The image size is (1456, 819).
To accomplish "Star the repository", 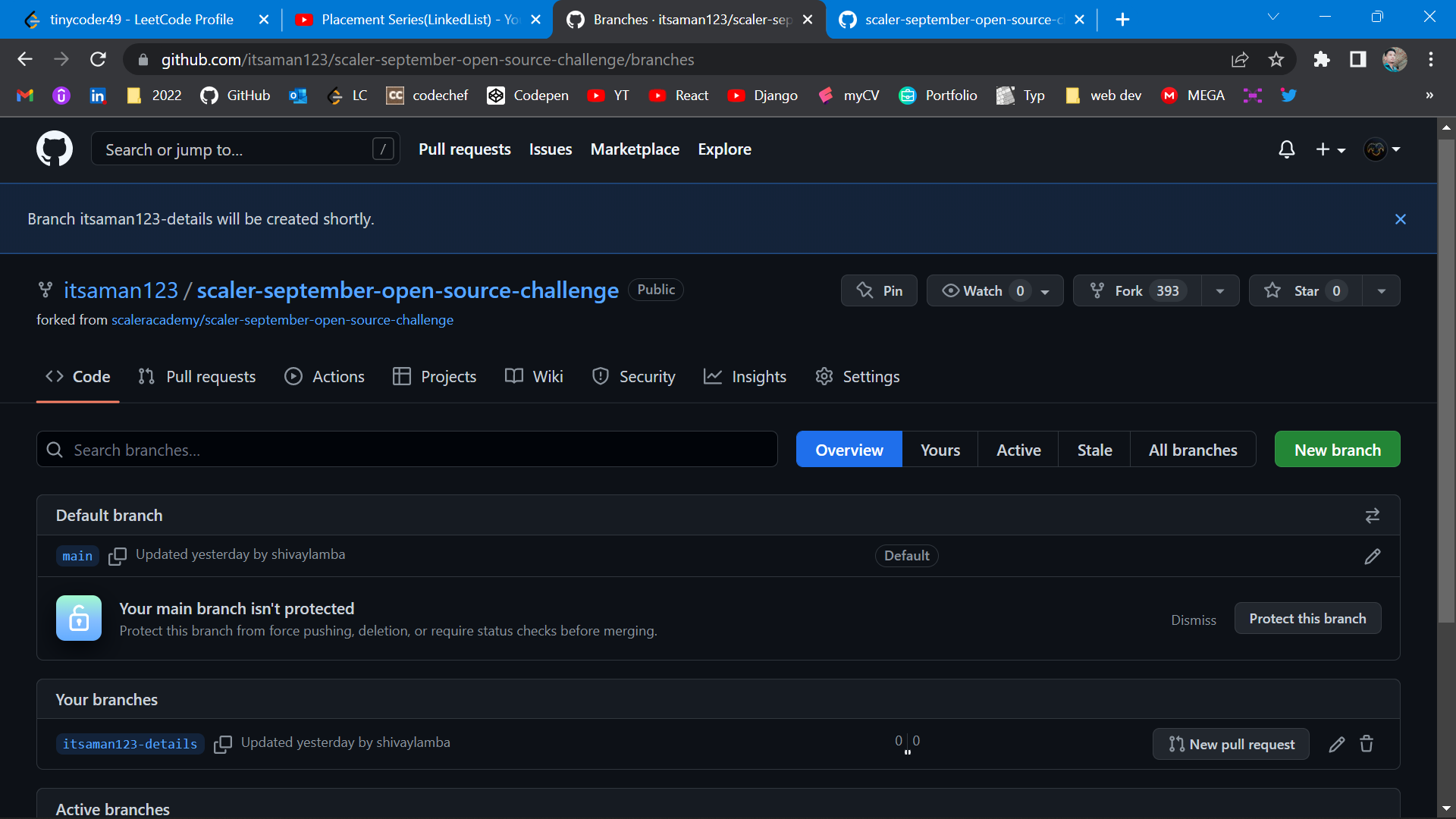I will tap(1303, 290).
